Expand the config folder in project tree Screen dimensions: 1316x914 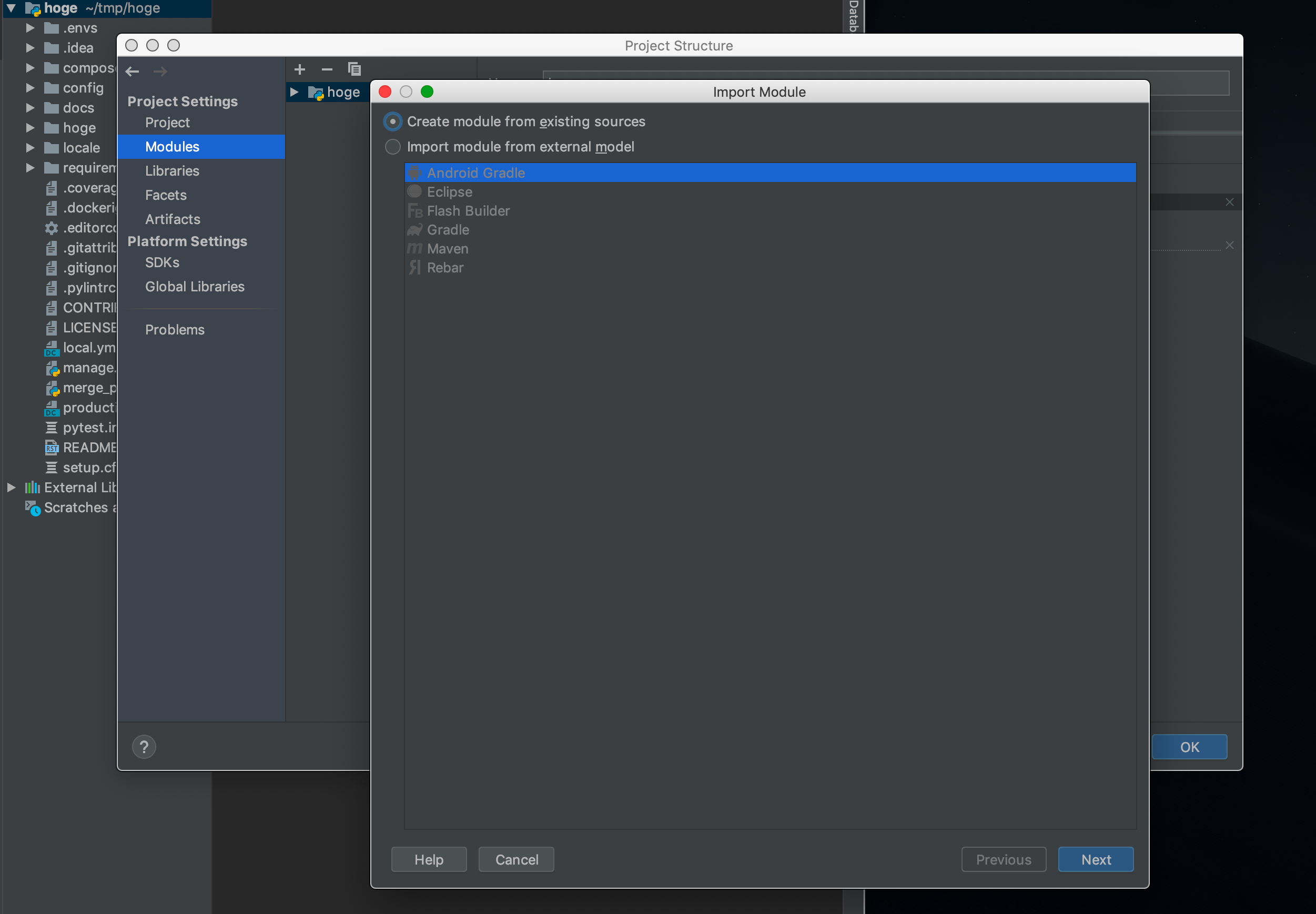31,88
